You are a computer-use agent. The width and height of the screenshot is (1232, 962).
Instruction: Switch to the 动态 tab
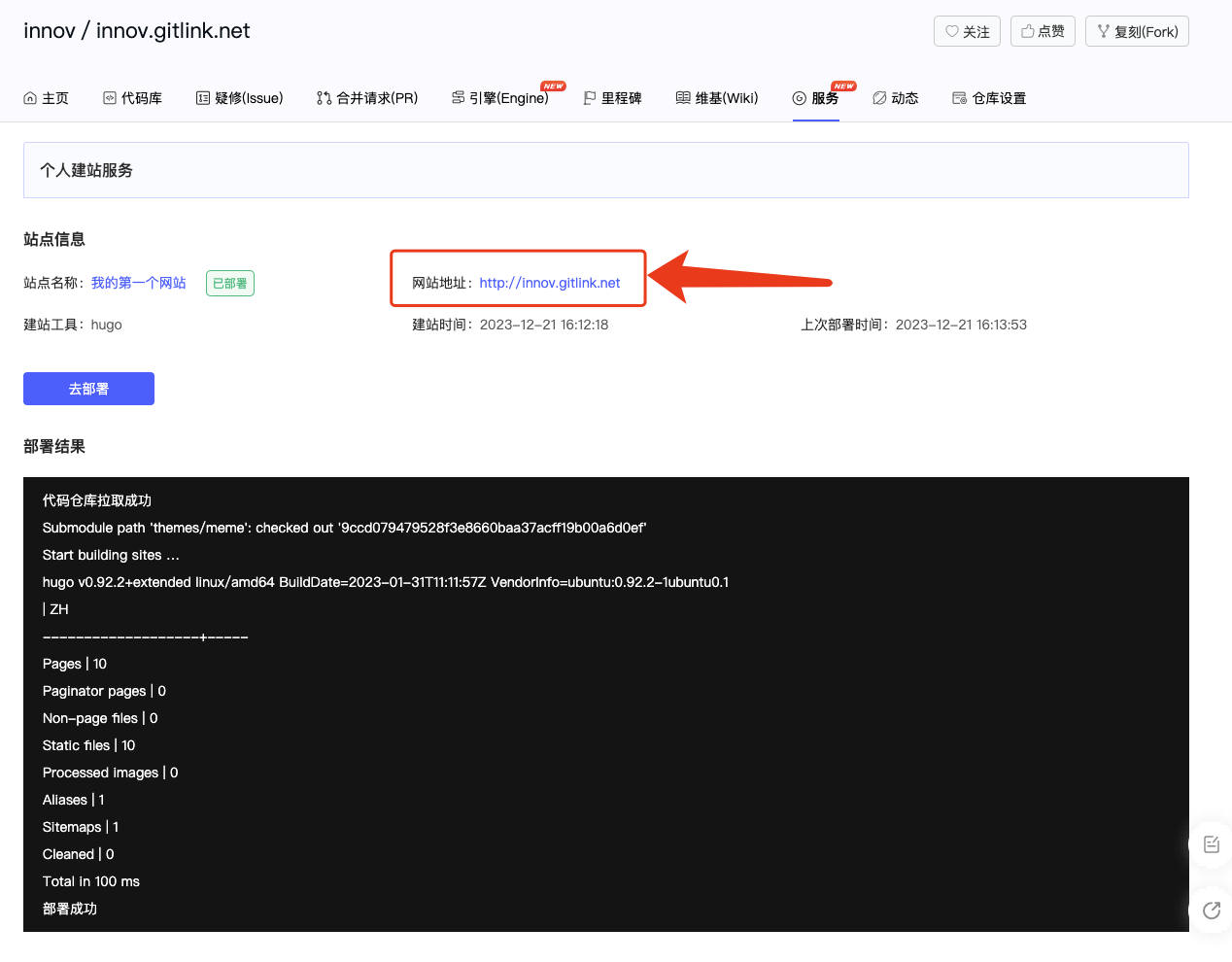point(896,98)
